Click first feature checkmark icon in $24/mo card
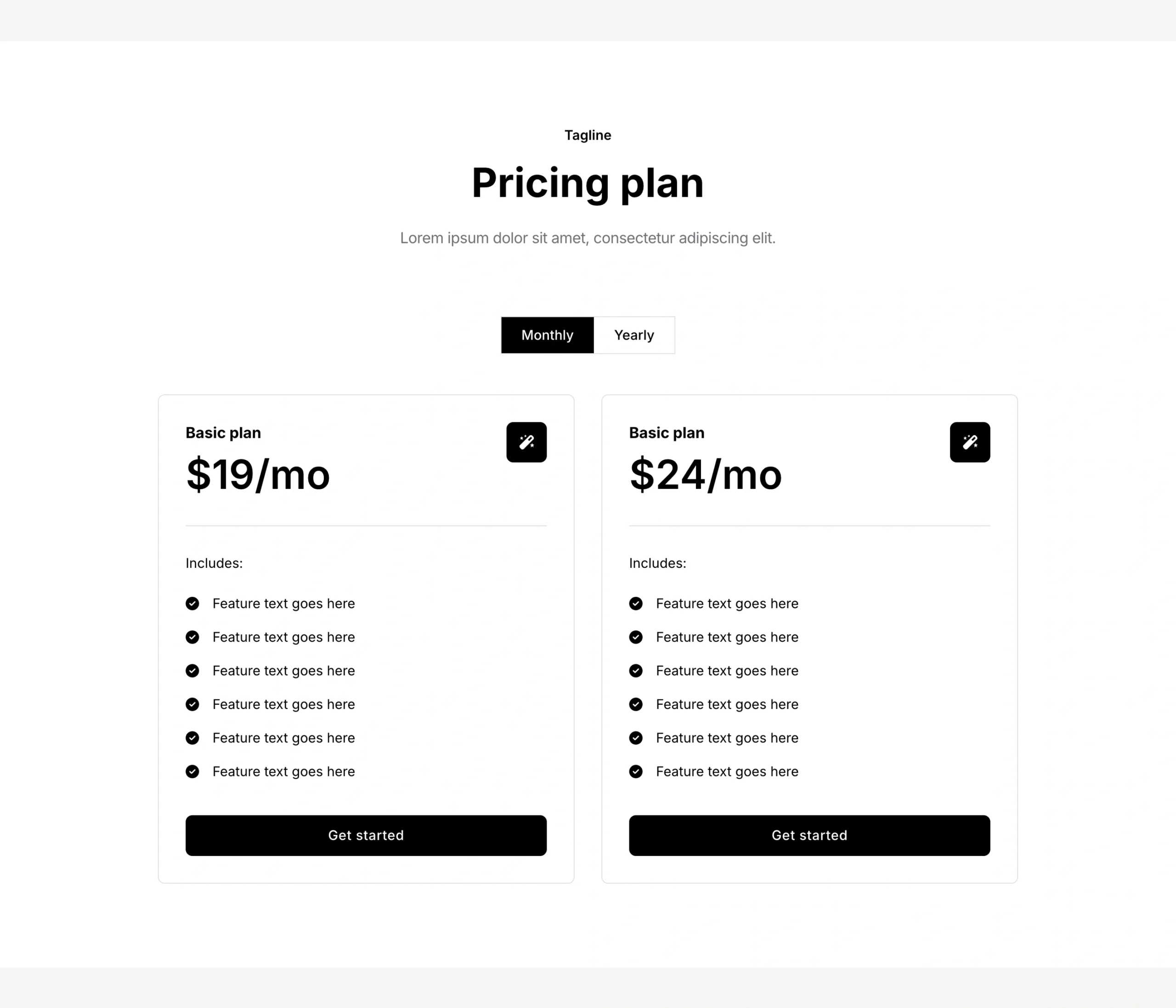Image resolution: width=1176 pixels, height=1008 pixels. [636, 603]
